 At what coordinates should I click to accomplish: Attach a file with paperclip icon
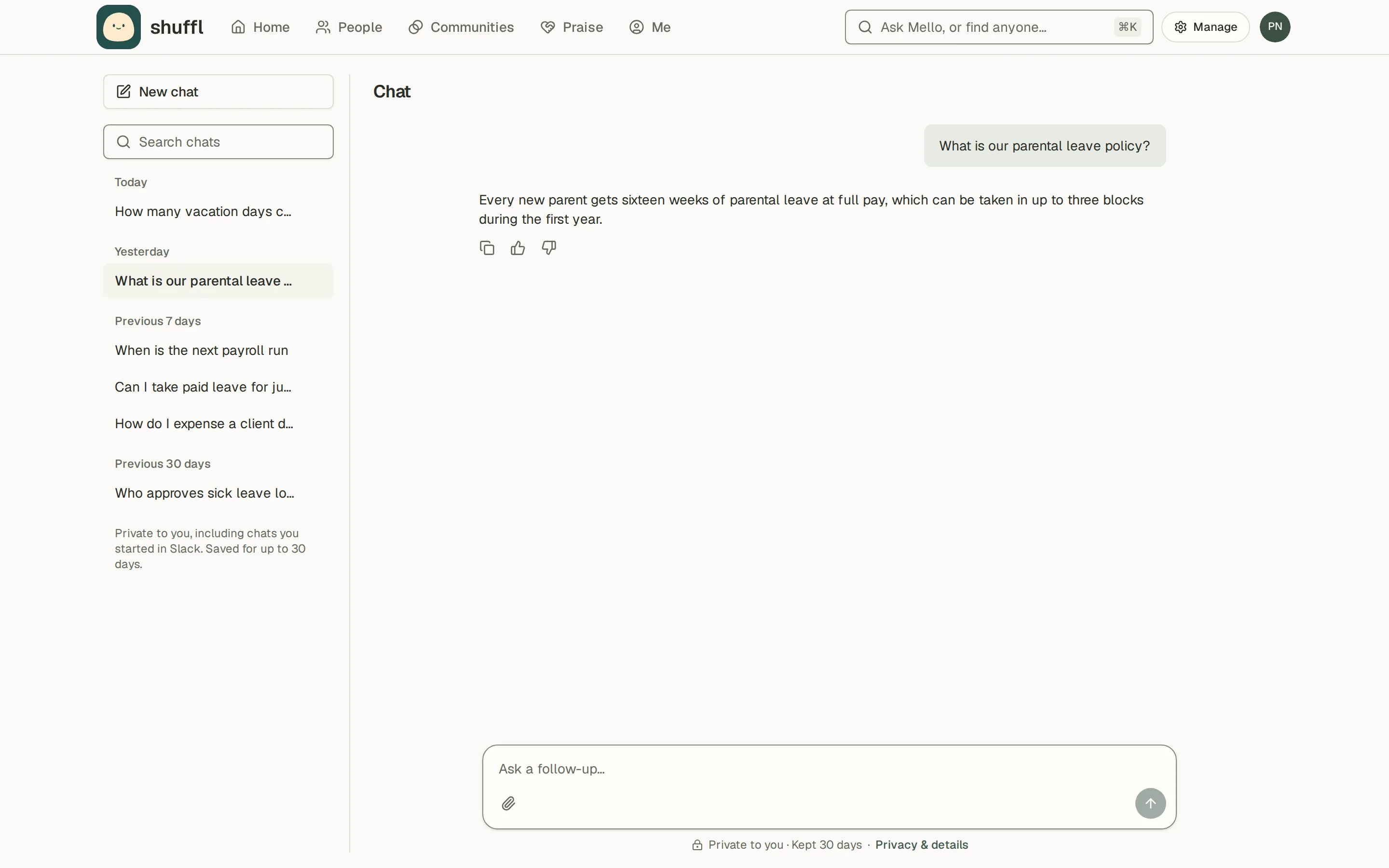click(508, 803)
